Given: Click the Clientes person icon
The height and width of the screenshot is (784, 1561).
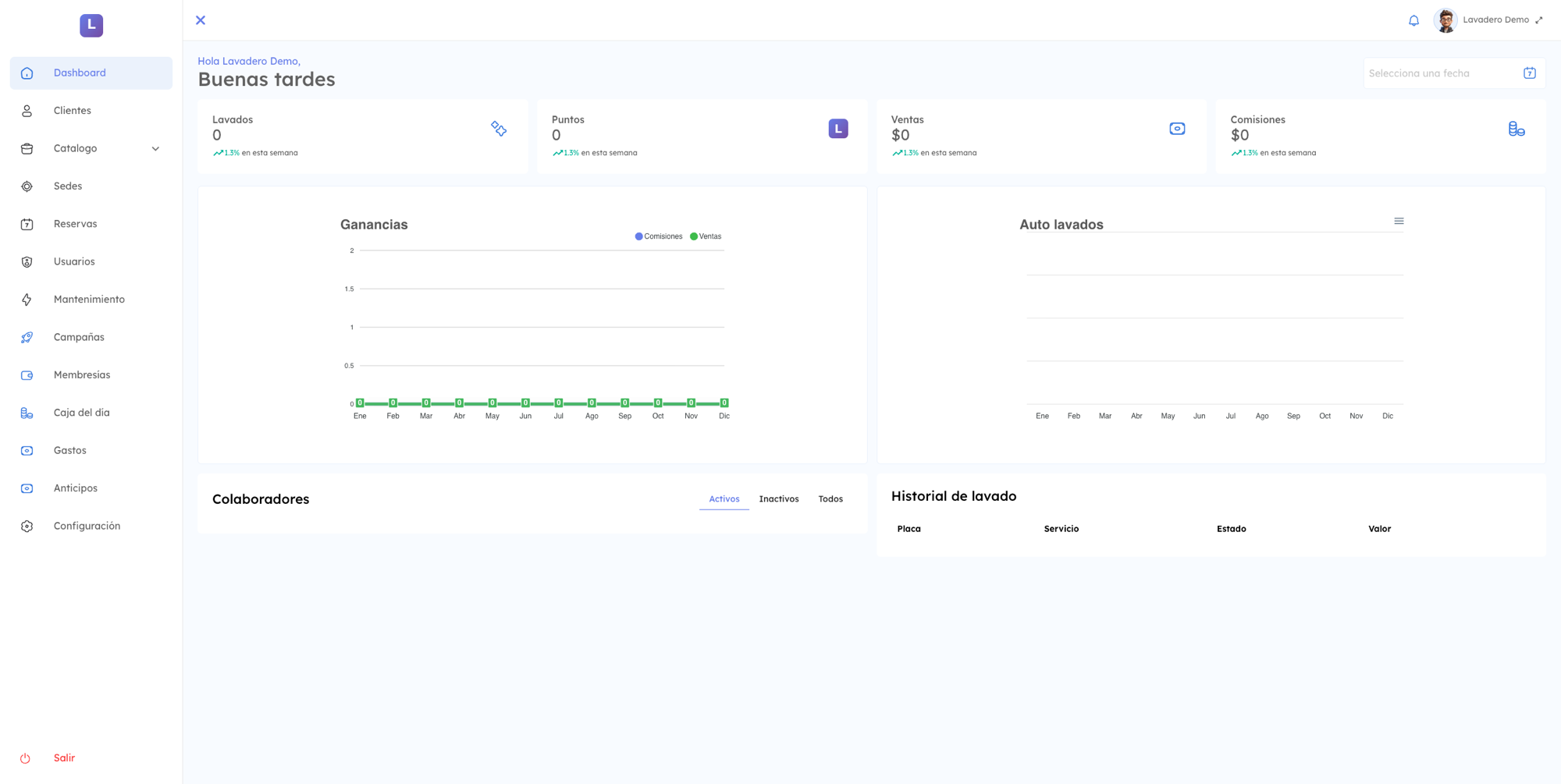Looking at the screenshot, I should pos(27,111).
